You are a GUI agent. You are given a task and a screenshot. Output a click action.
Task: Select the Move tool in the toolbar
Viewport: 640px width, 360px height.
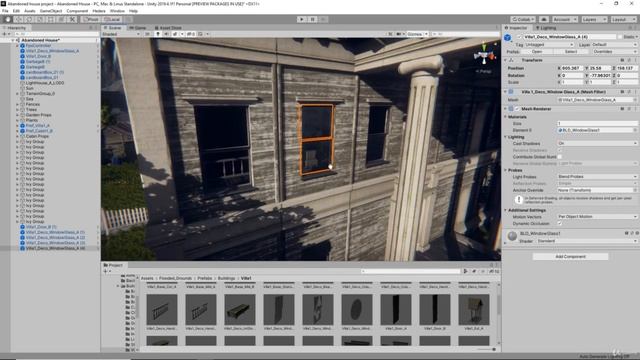point(18,19)
